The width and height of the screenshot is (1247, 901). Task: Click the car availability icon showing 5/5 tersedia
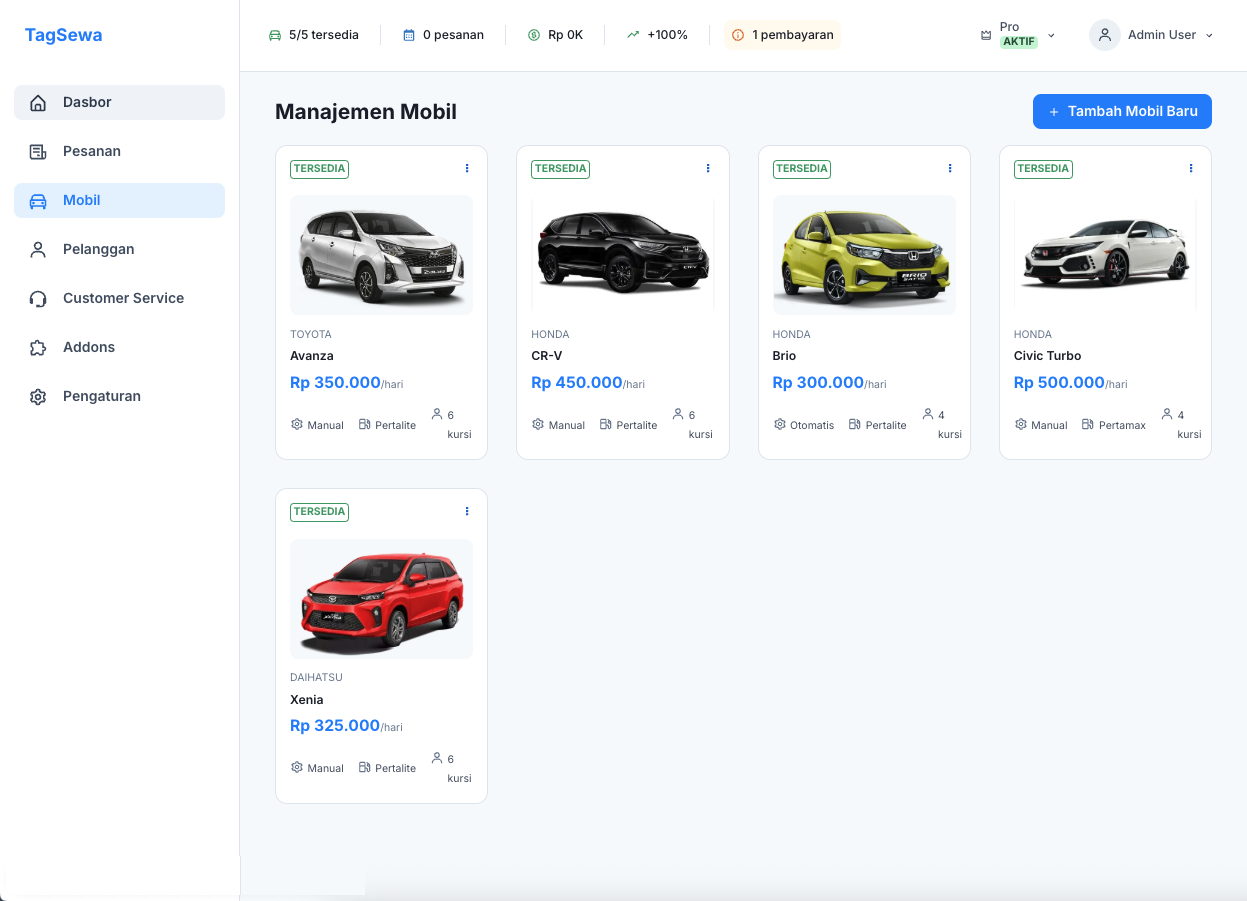coord(274,33)
